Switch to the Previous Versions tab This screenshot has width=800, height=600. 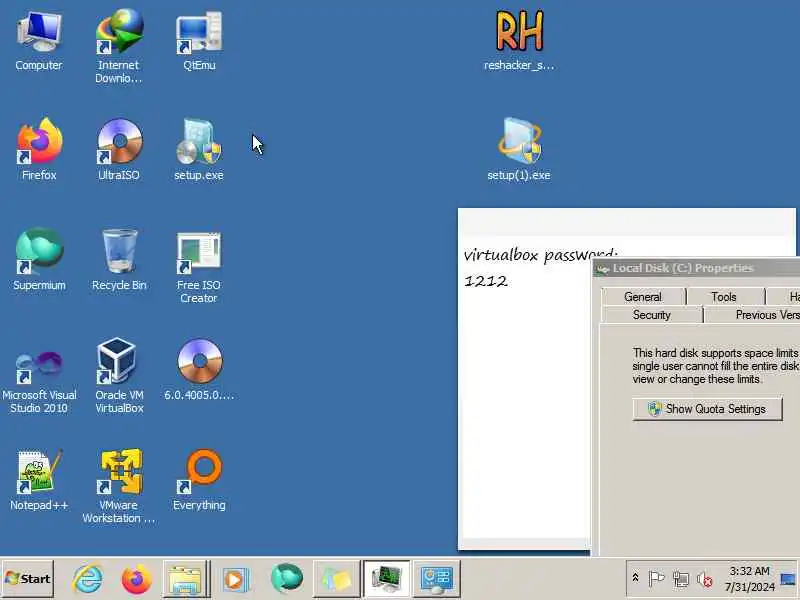pos(753,315)
